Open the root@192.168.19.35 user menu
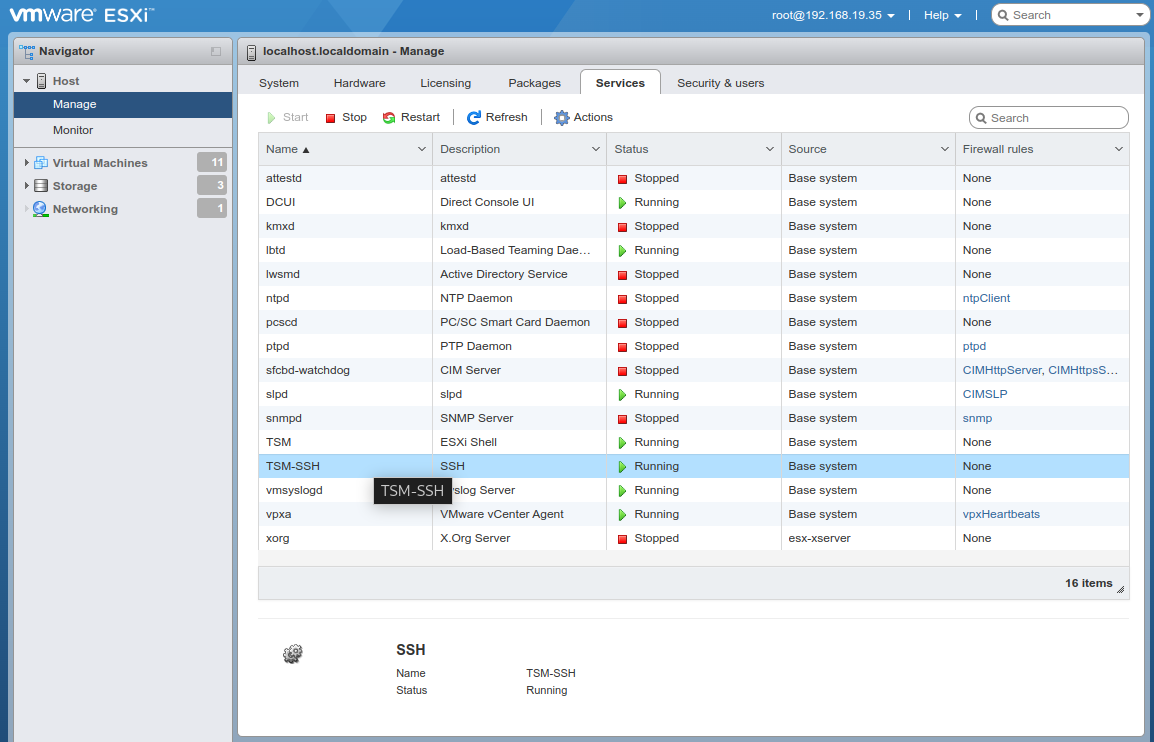Image resolution: width=1154 pixels, height=742 pixels. tap(832, 15)
